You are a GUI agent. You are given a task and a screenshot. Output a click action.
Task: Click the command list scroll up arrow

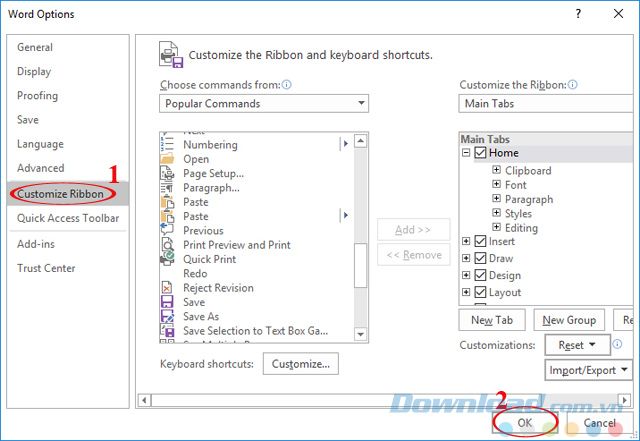tap(360, 141)
